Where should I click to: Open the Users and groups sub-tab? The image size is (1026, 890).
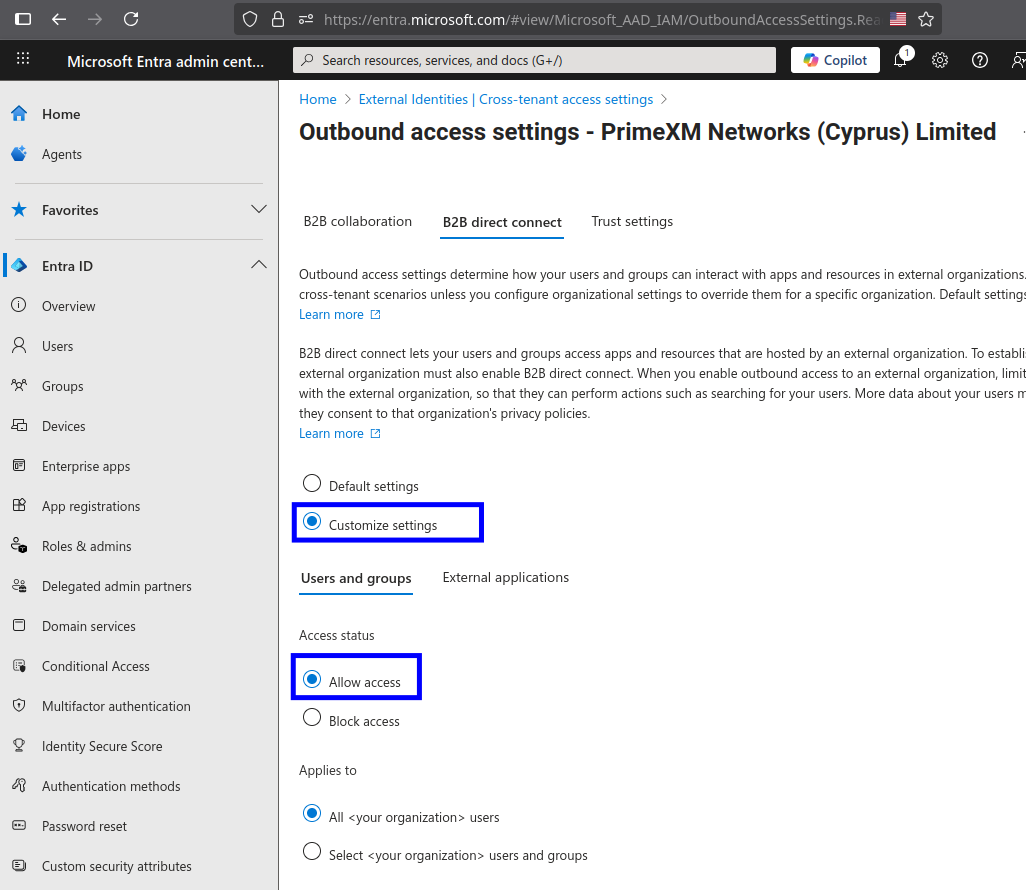click(x=356, y=578)
